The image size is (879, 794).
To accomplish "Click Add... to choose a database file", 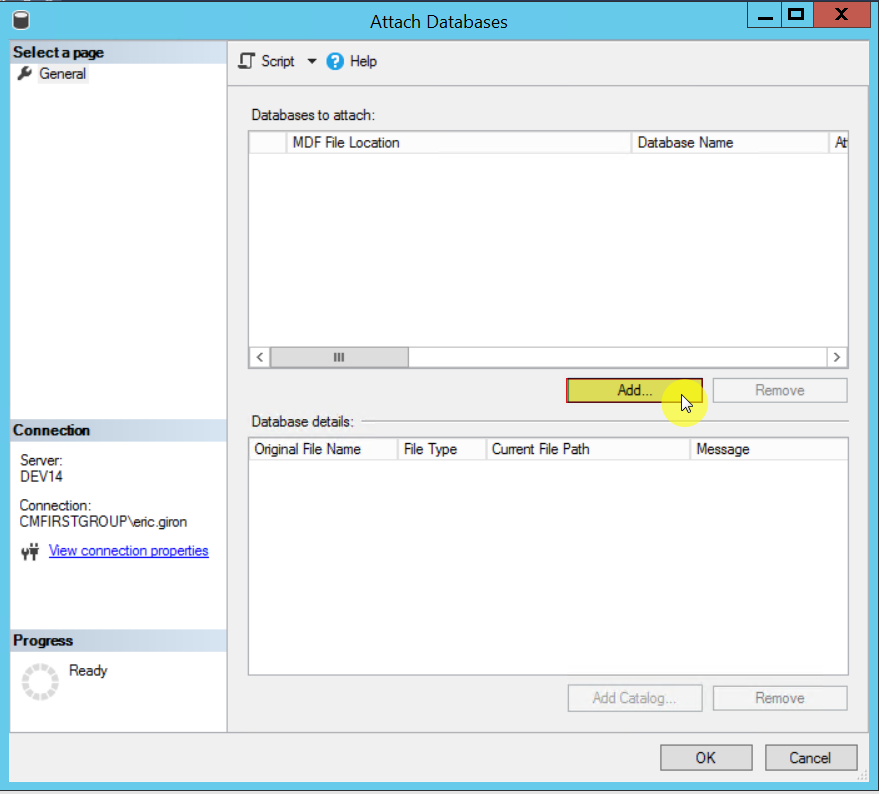I will [634, 390].
